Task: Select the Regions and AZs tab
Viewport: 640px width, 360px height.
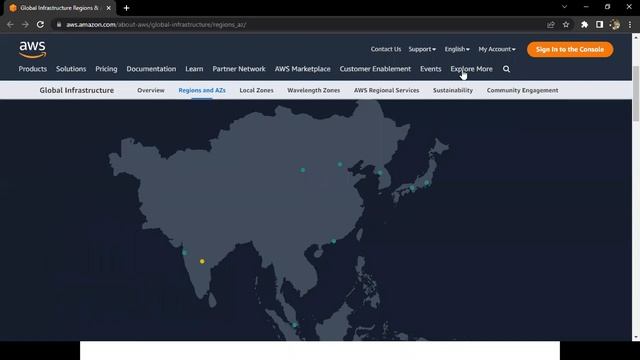Action: [202, 90]
